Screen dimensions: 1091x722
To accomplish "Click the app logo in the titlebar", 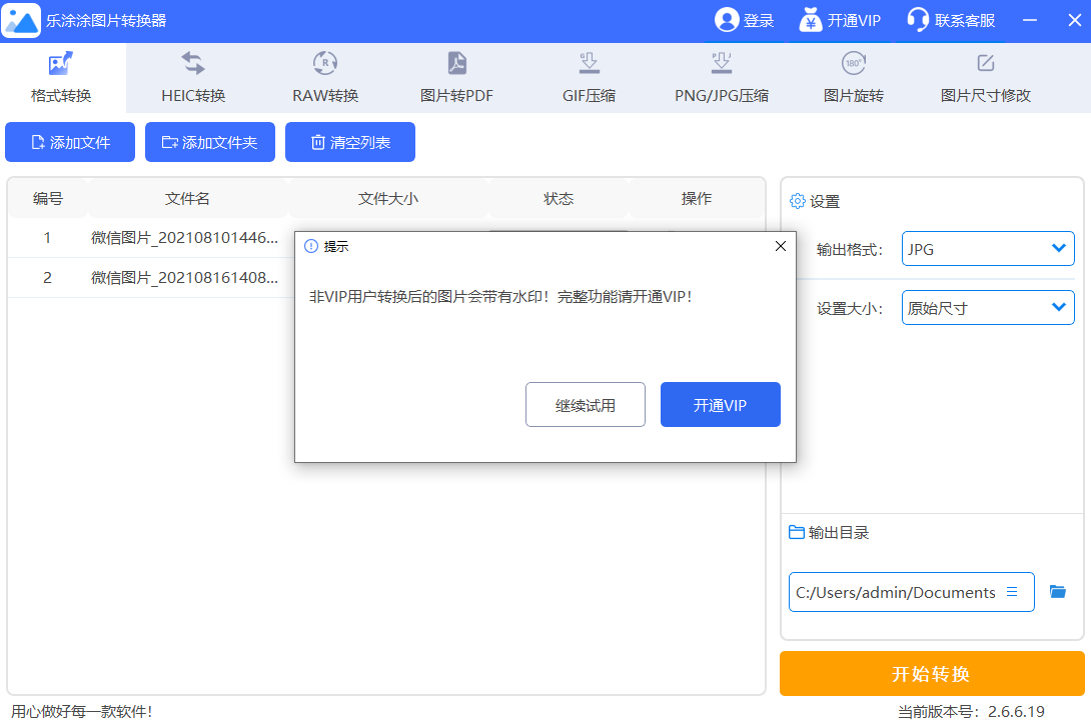I will tap(20, 19).
